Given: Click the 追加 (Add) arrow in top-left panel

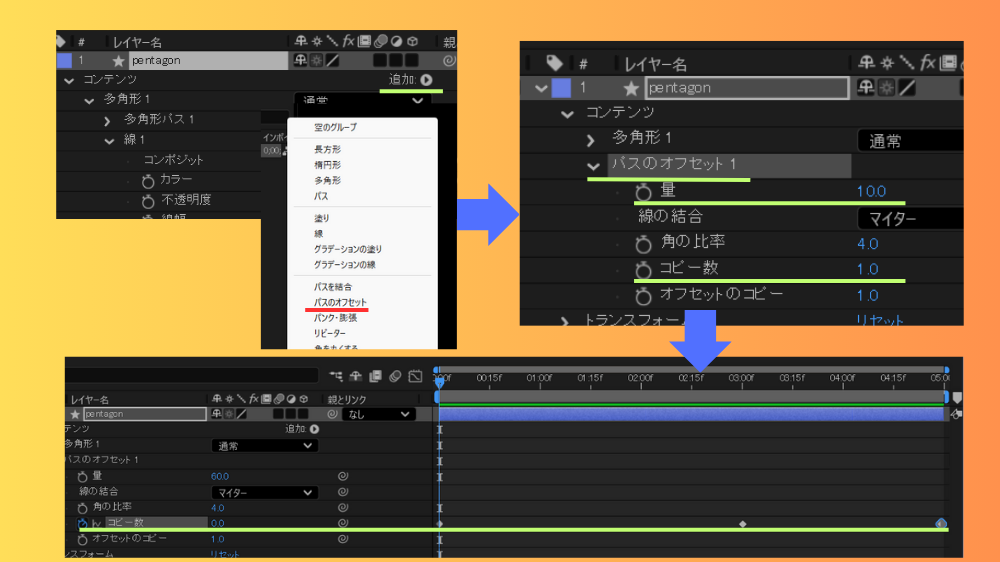Looking at the screenshot, I should click(426, 80).
